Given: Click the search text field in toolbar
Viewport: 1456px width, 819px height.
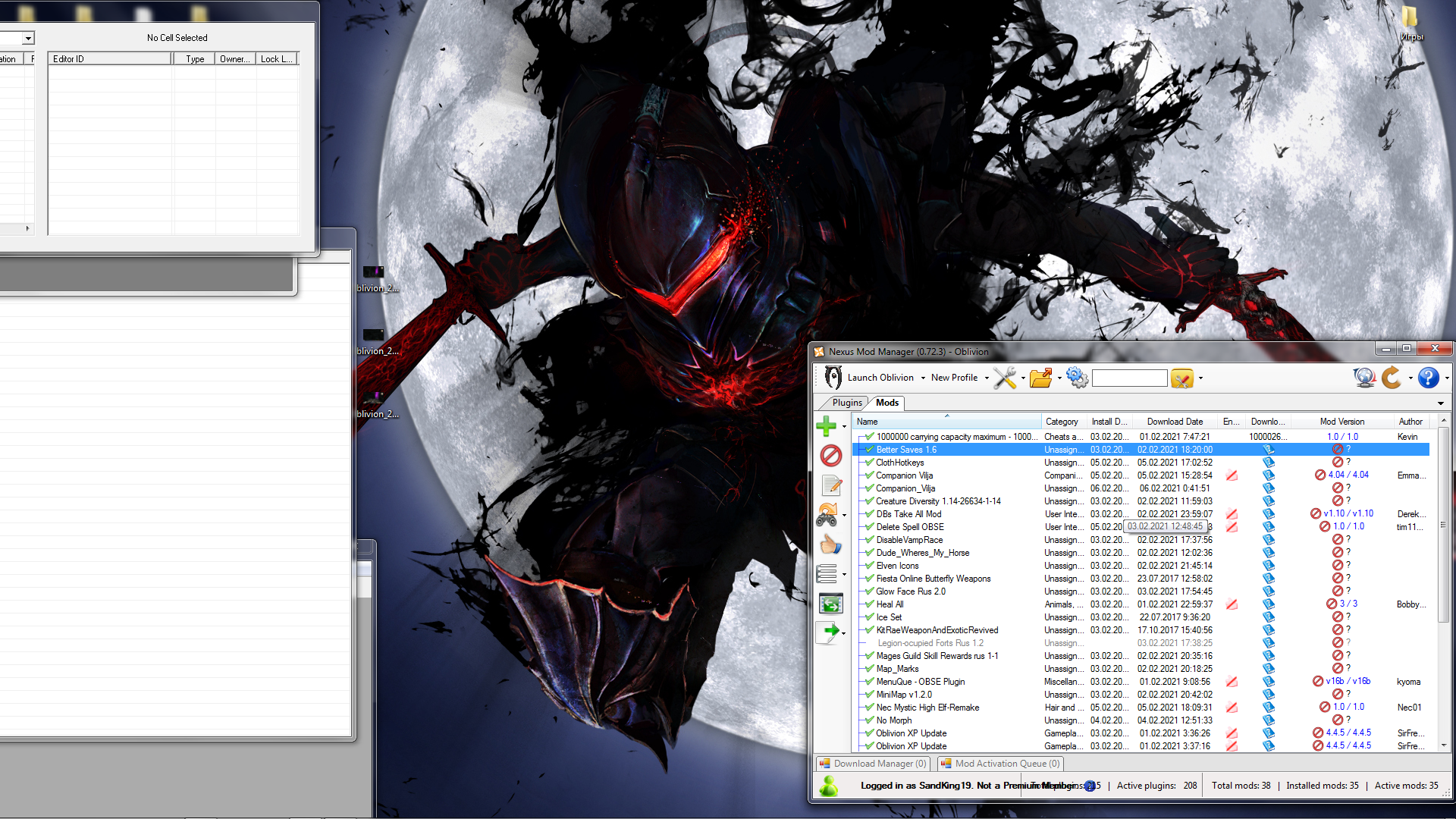Looking at the screenshot, I should click(x=1129, y=378).
